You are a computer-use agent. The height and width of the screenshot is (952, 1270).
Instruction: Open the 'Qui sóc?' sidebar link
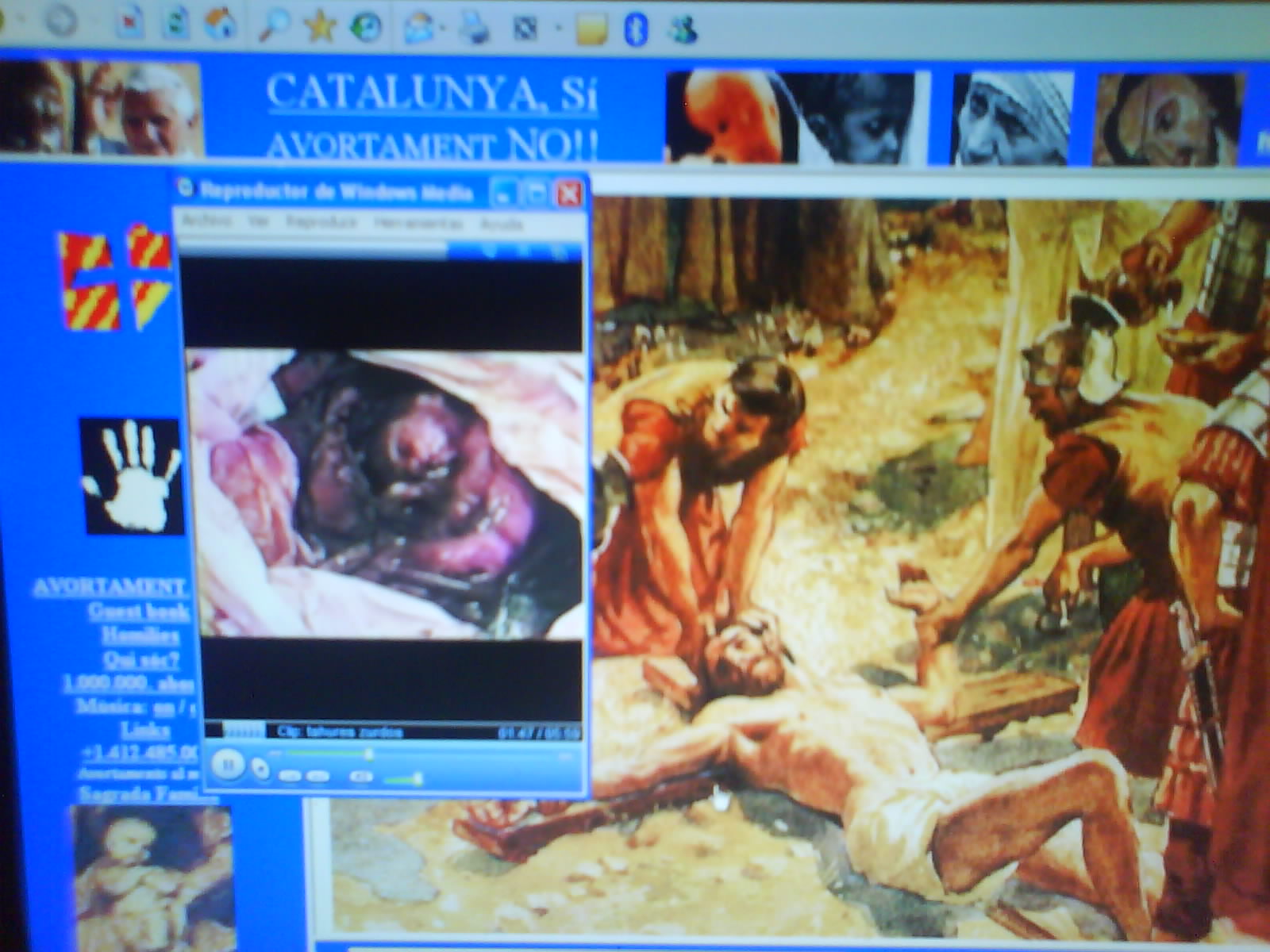(141, 658)
